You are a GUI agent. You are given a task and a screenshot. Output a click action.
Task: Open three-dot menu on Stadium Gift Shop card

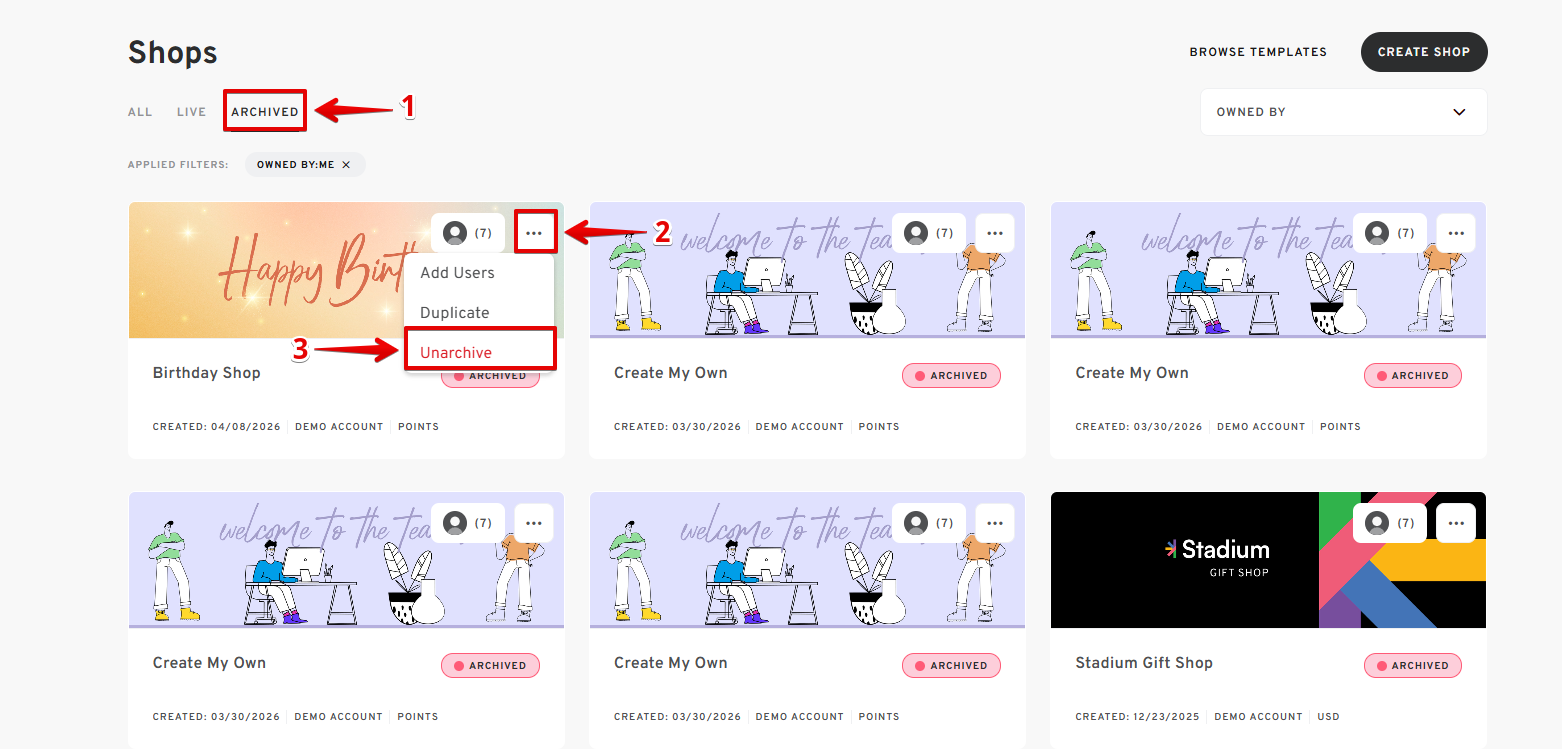click(1455, 523)
